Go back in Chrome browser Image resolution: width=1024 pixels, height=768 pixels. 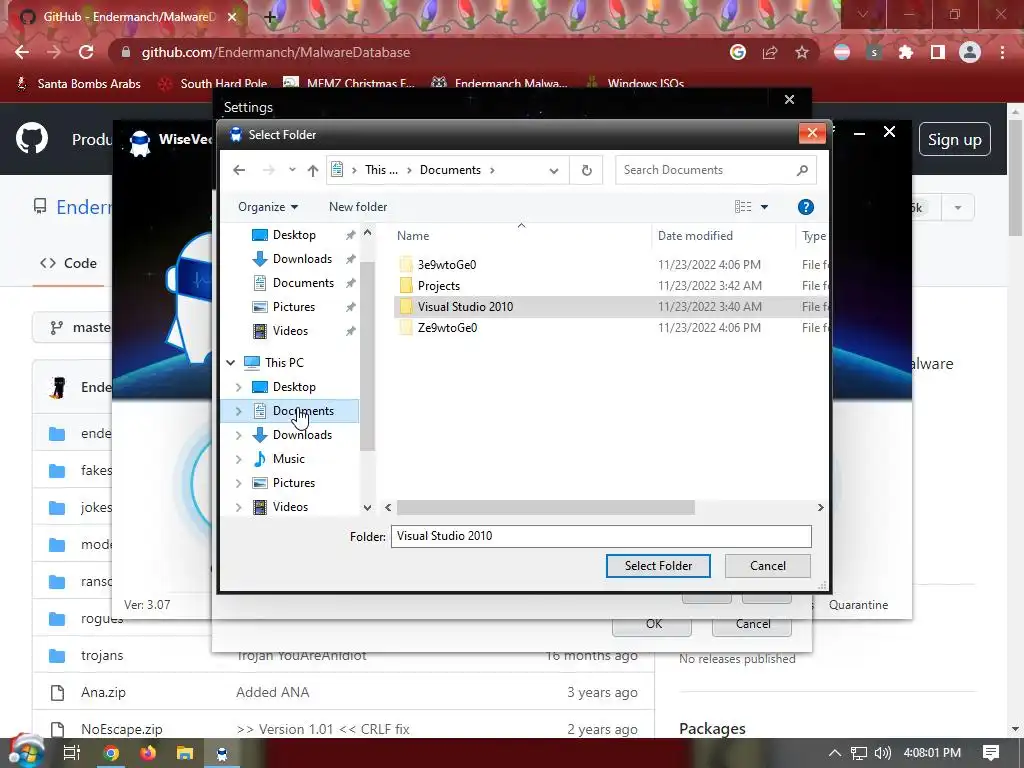point(22,52)
